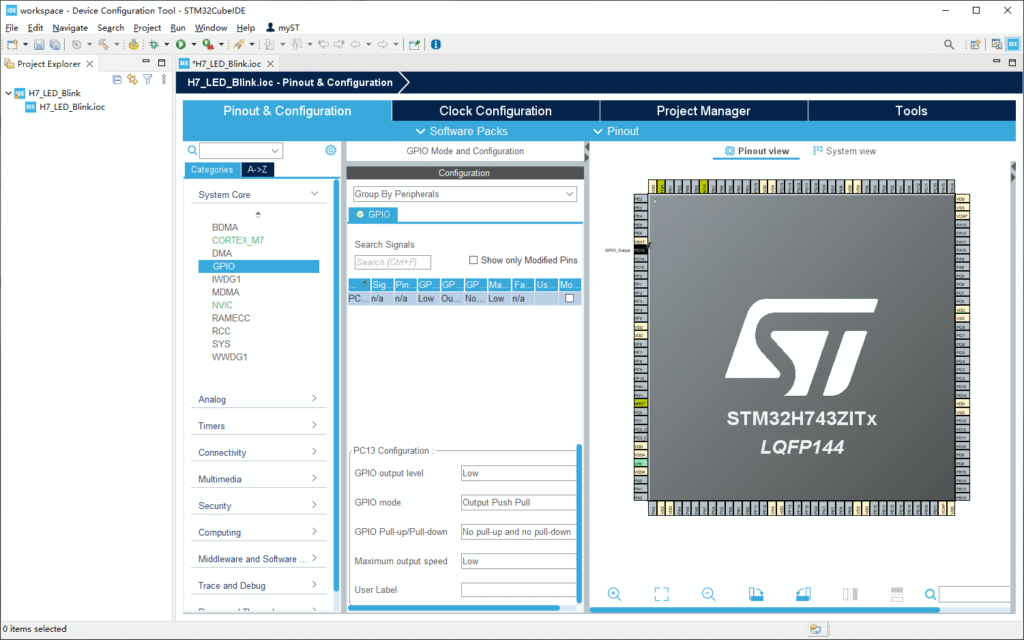
Task: Zoom out of the pinout view
Action: click(709, 594)
